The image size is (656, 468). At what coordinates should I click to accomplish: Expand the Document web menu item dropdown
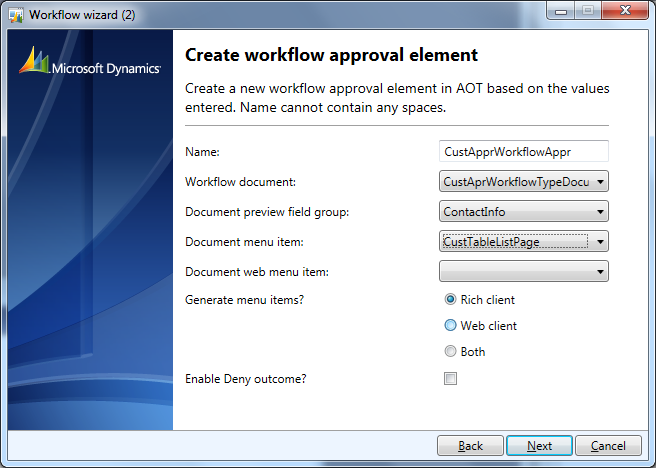(524, 271)
